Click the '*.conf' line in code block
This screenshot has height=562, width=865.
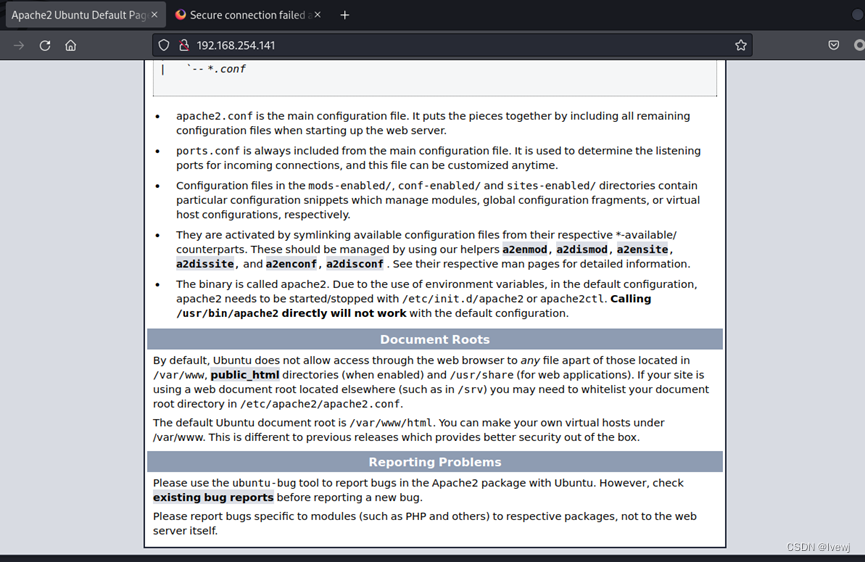tap(226, 69)
